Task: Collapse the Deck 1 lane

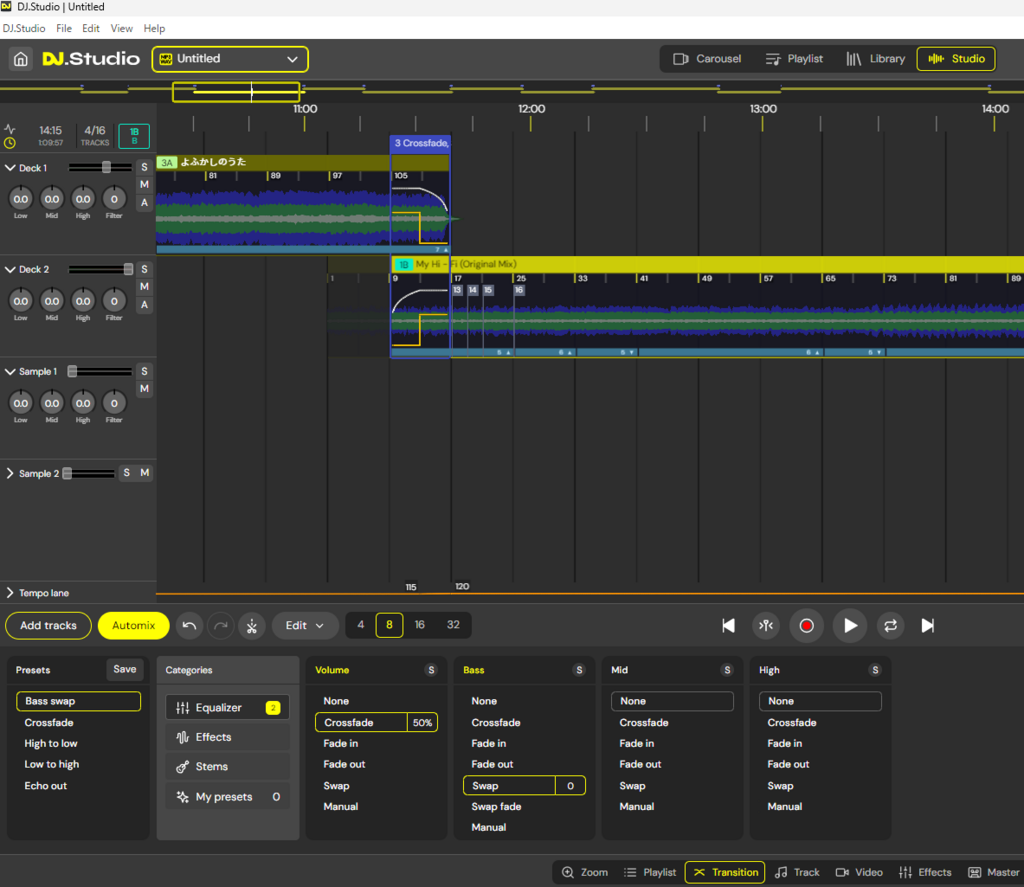Action: (x=10, y=168)
